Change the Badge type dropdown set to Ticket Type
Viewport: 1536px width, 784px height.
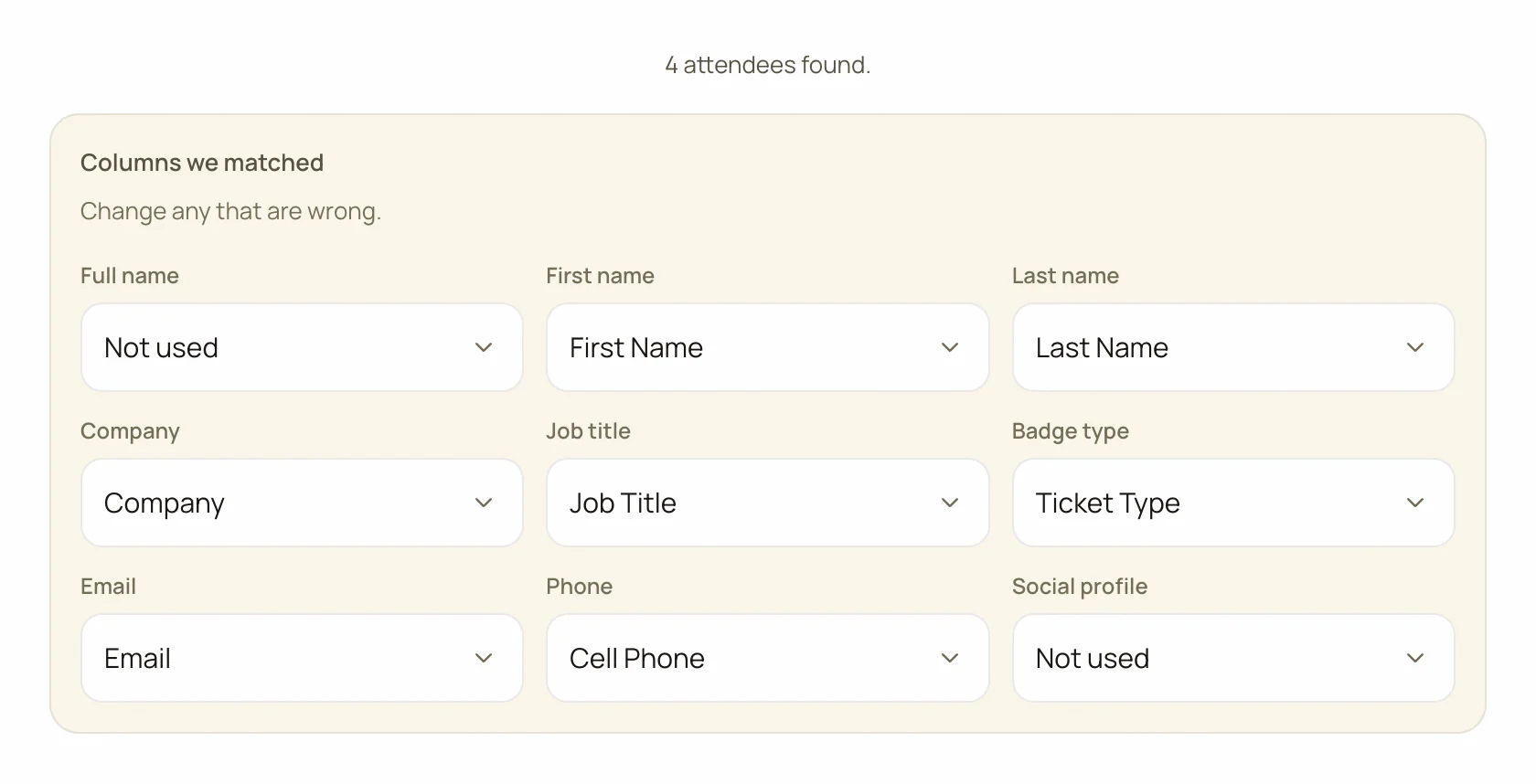click(x=1233, y=503)
